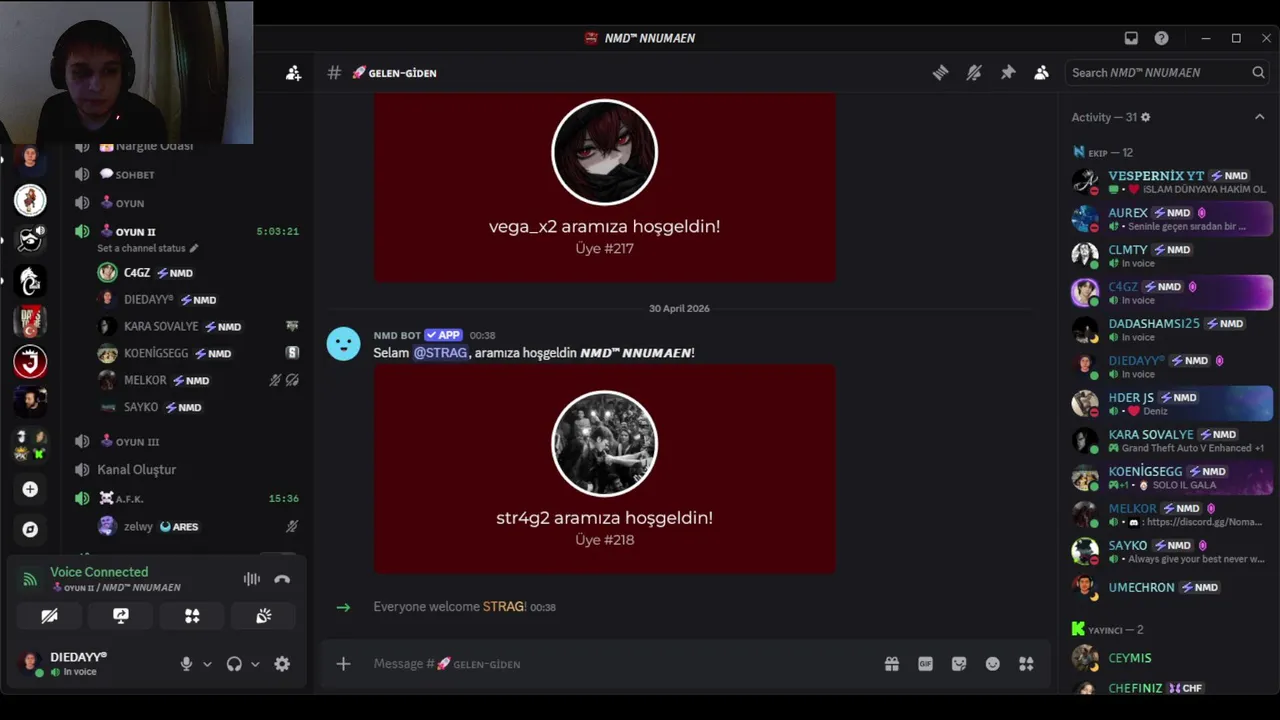1280x720 pixels.
Task: Join the SOHBET voice channel
Action: pyautogui.click(x=186, y=174)
